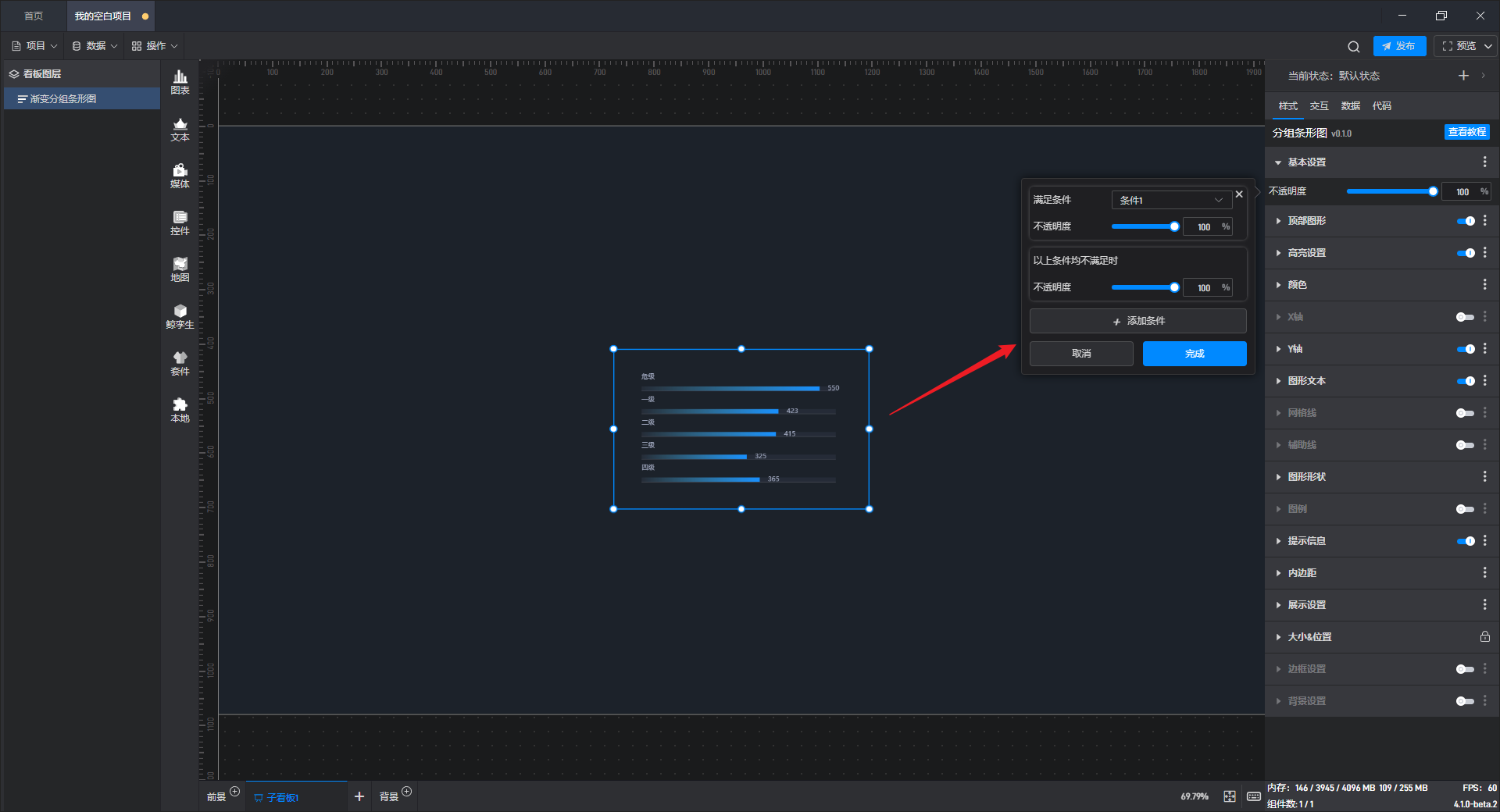1500x812 pixels.
Task: Open 展示设置 more options menu
Action: [x=1484, y=604]
